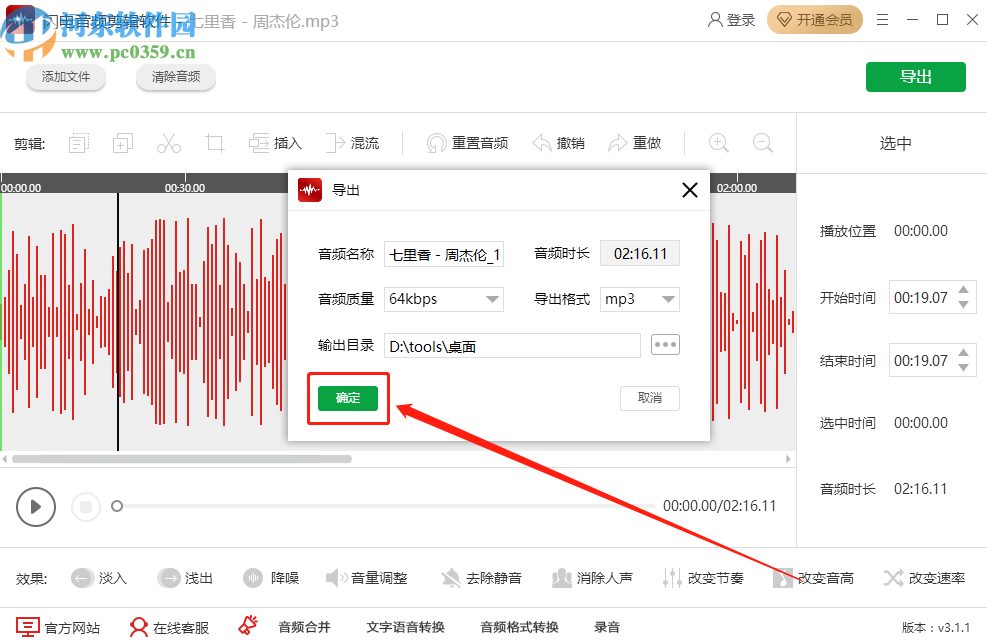Click the green 导出 (Export) button
The width and height of the screenshot is (987, 640).
coord(915,76)
